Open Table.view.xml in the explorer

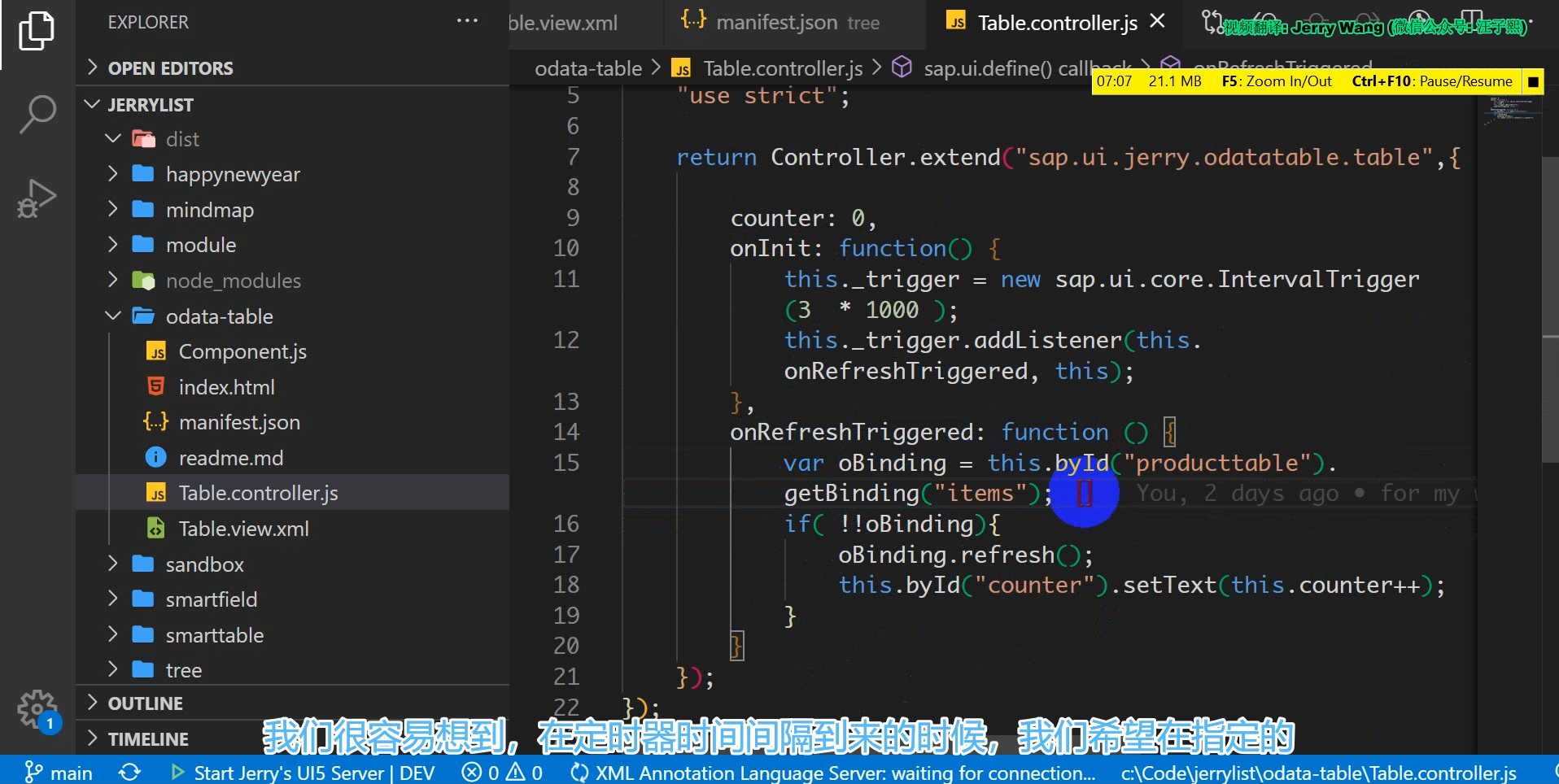[x=244, y=529]
